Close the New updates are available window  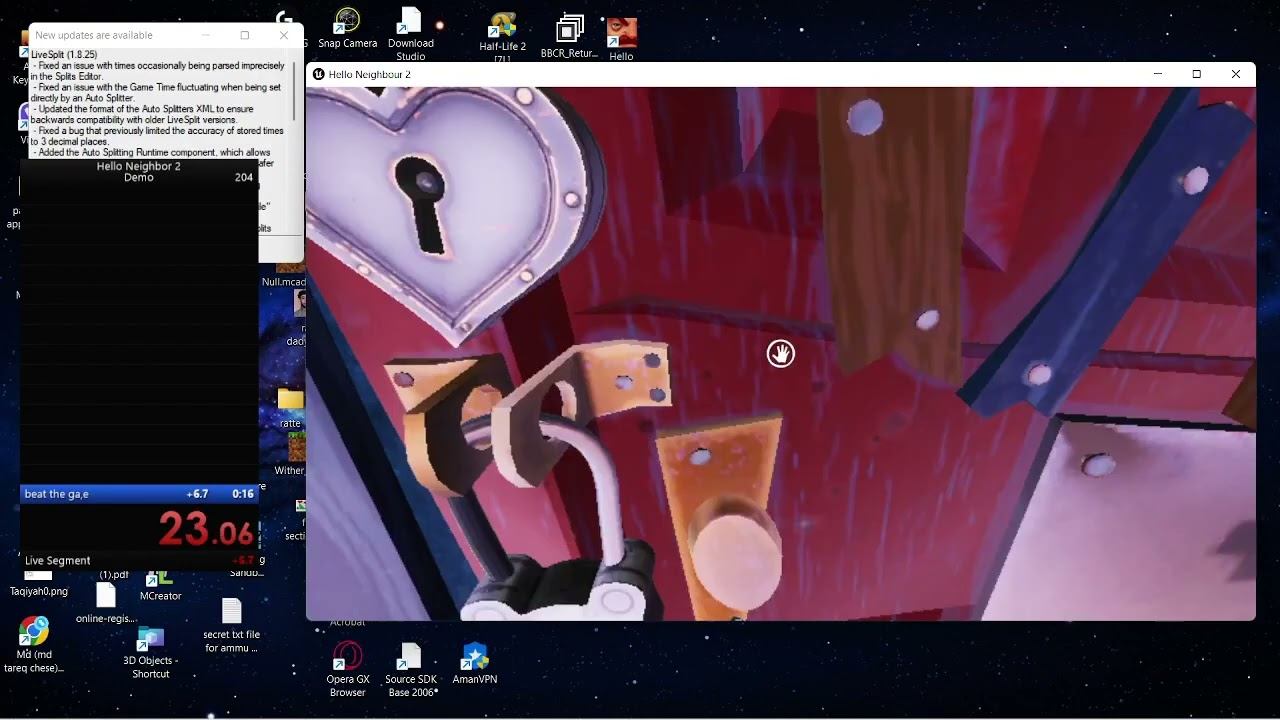tap(284, 35)
